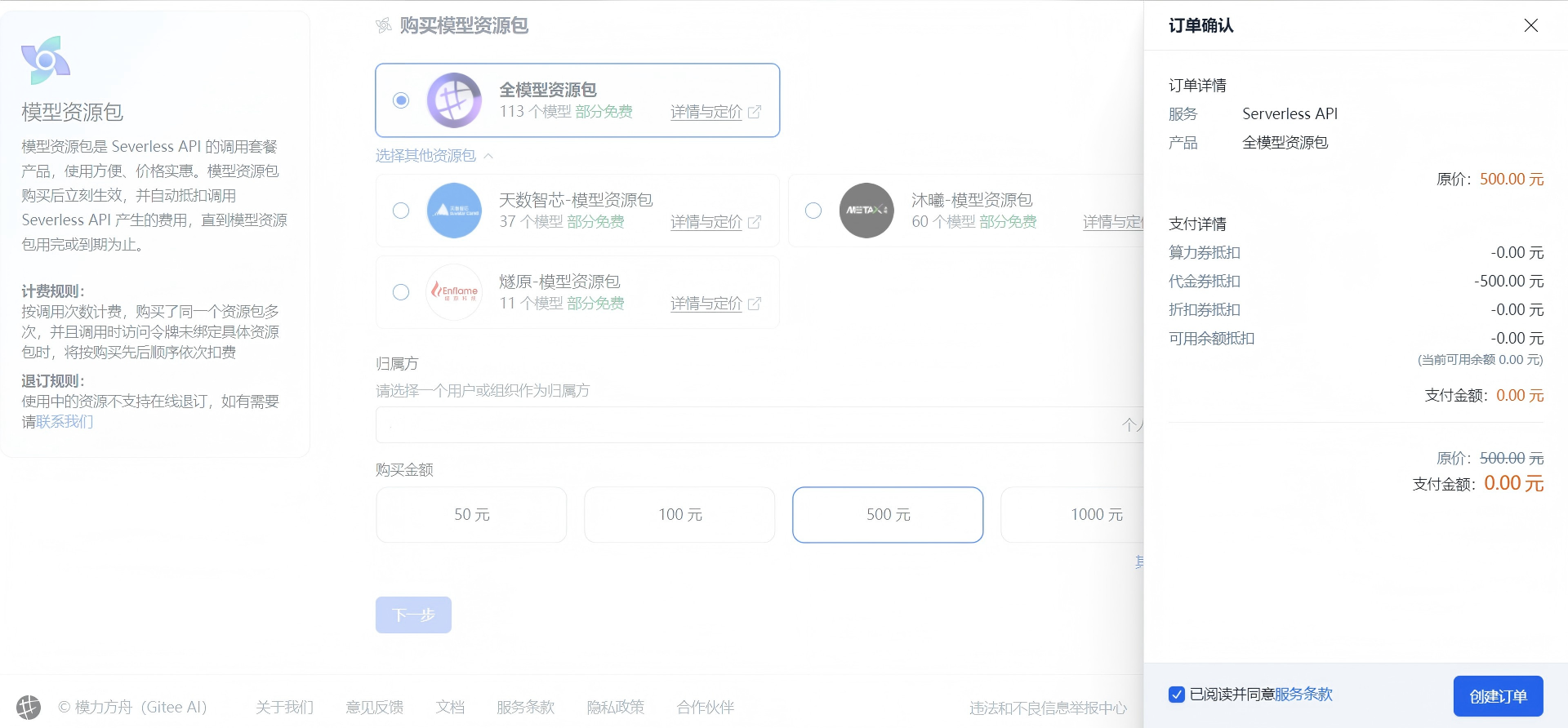
Task: Open external link icon for 燧原 pricing
Action: tap(755, 304)
